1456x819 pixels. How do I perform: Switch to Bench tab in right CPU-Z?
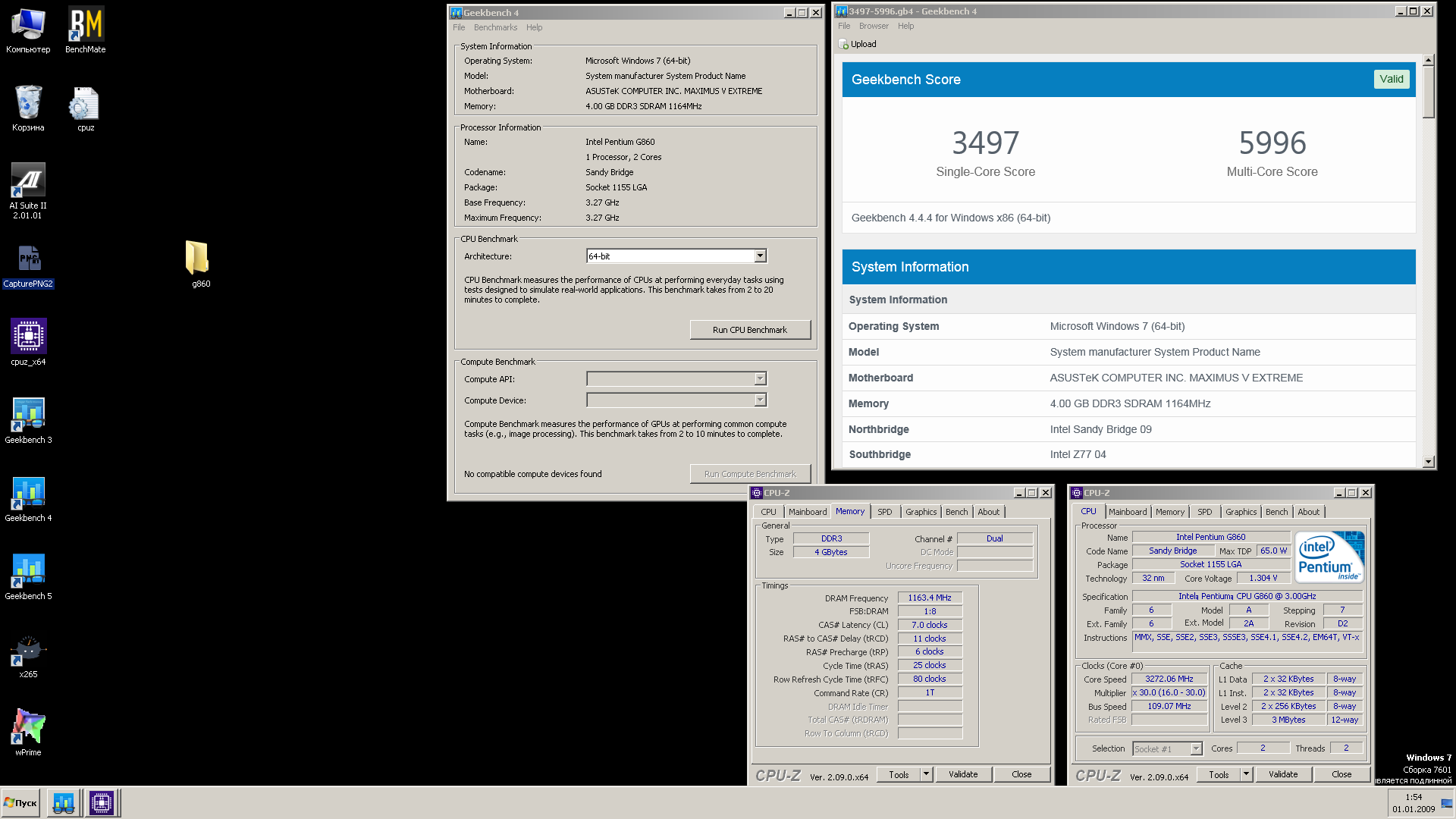[x=1276, y=512]
